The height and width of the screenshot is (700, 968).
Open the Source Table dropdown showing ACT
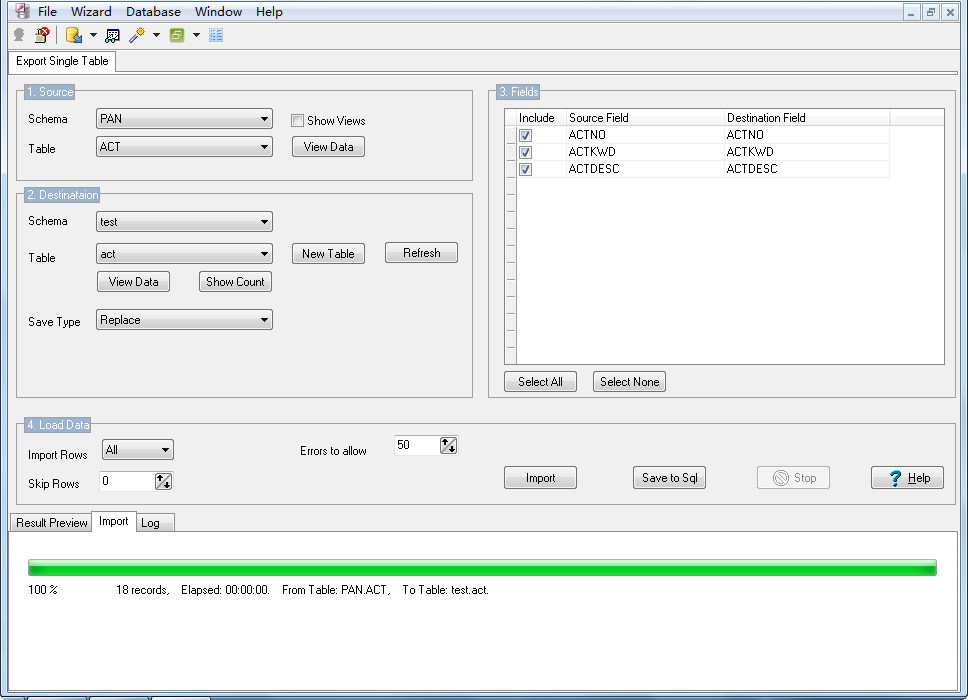pyautogui.click(x=184, y=147)
